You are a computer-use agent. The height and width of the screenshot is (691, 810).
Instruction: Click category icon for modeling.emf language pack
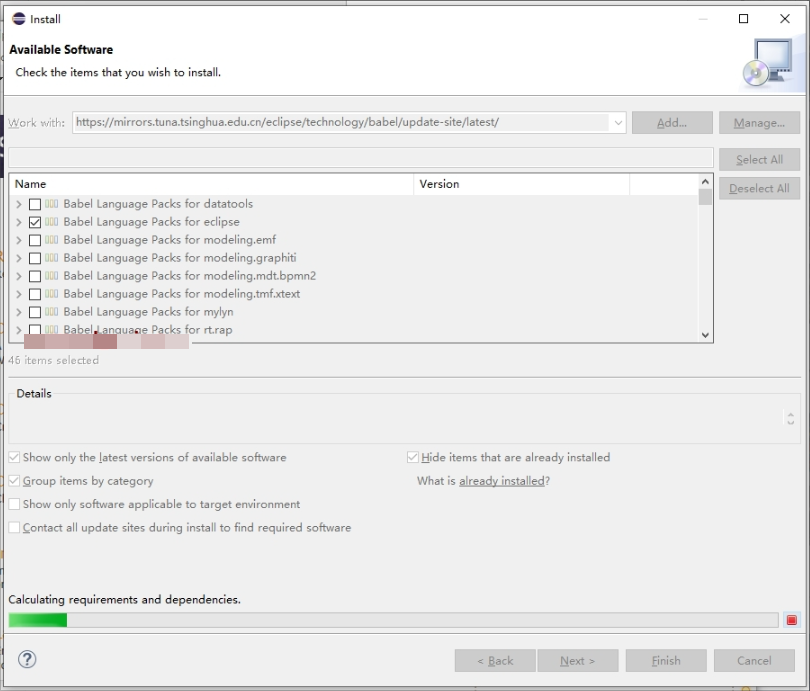[51, 240]
